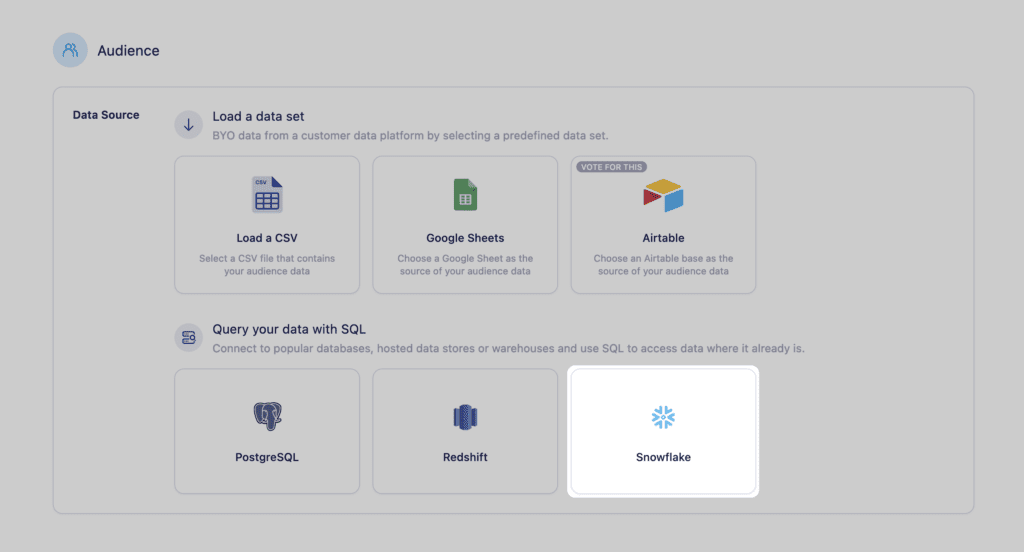The image size is (1024, 552).
Task: Select the highlighted "Snowflake" label
Action: [x=663, y=457]
